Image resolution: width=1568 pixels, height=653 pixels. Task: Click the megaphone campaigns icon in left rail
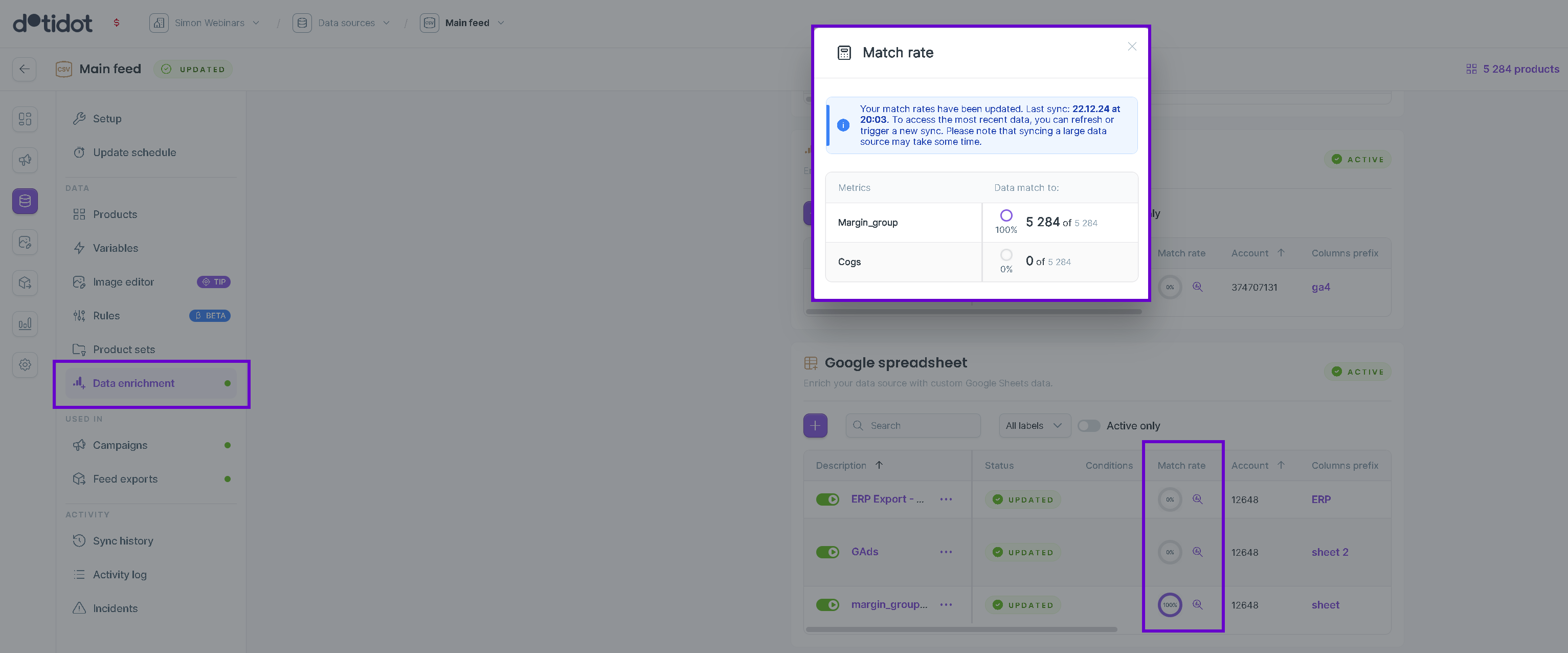(x=25, y=160)
